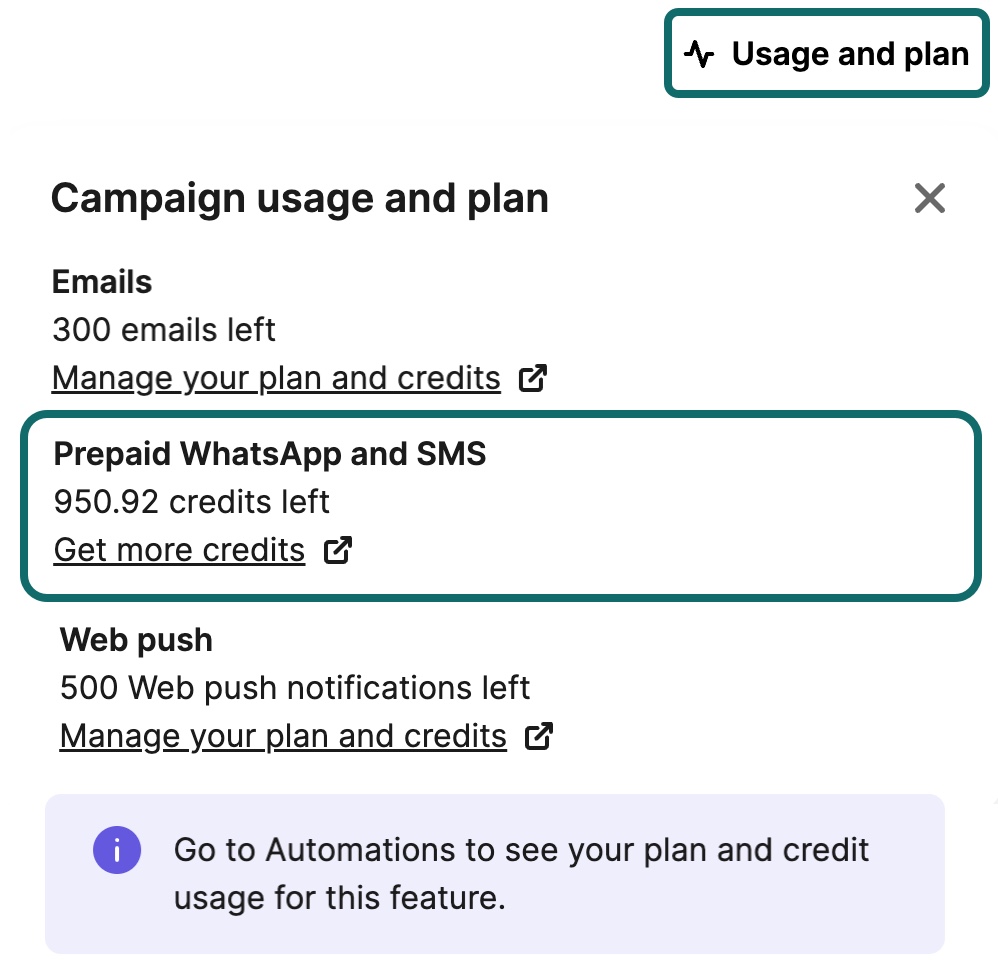998x980 pixels.
Task: Click the external link icon next to Emails manage link
Action: (x=533, y=377)
